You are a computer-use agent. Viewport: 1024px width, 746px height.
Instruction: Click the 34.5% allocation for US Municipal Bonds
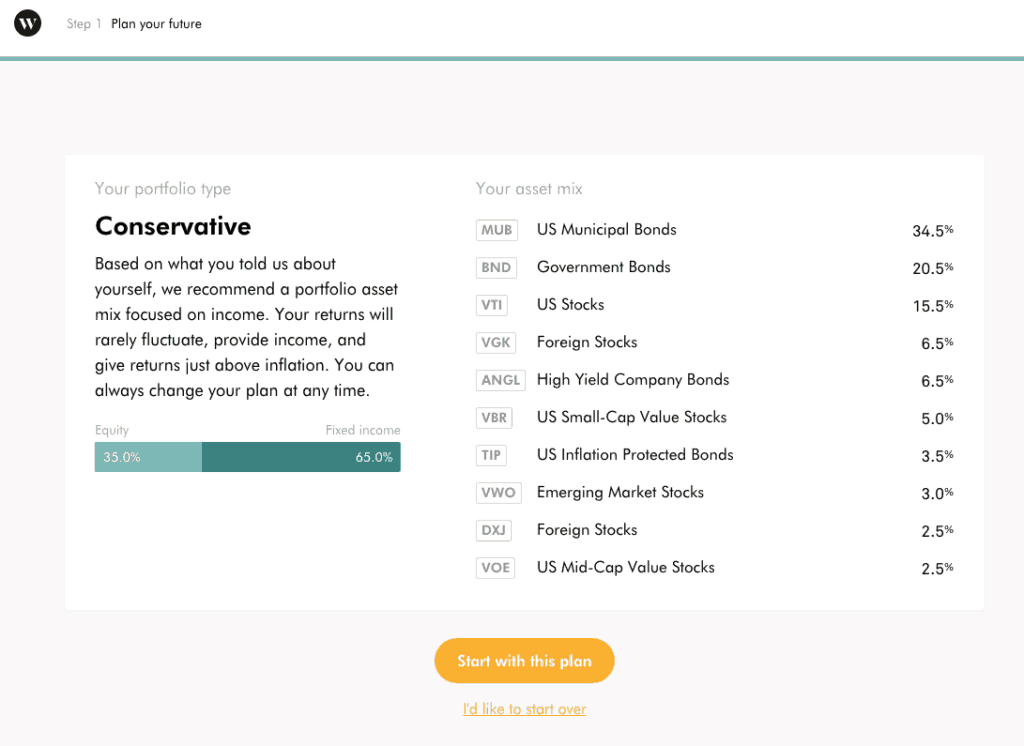(932, 230)
